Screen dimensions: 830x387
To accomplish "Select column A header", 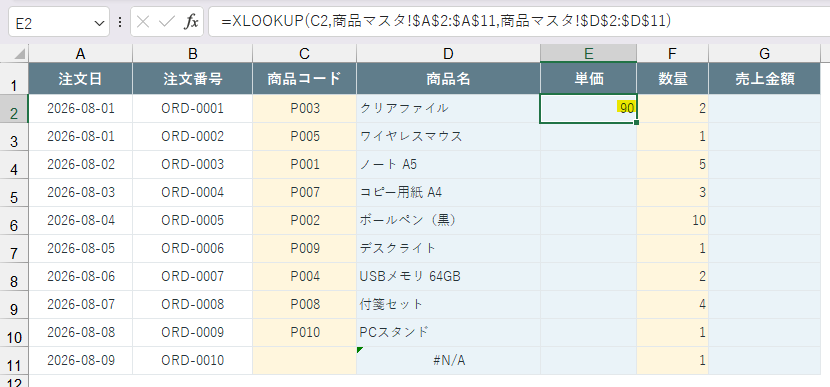I will pos(80,53).
